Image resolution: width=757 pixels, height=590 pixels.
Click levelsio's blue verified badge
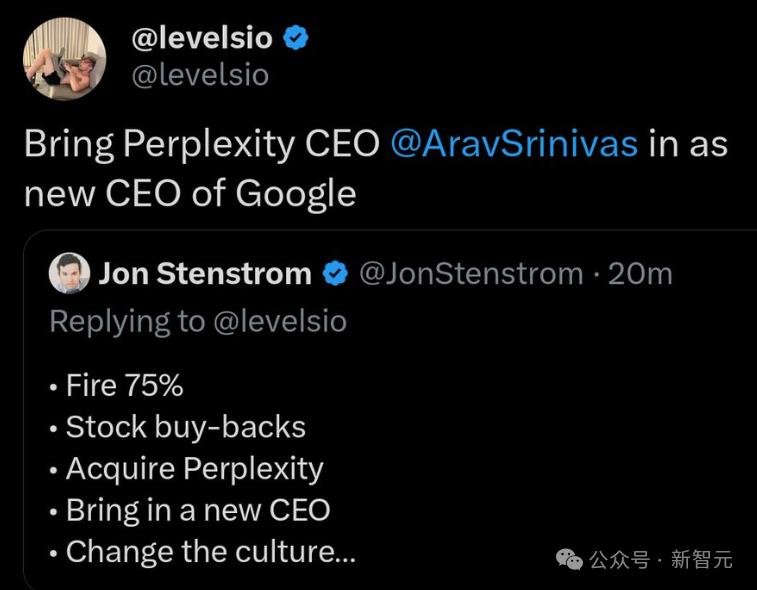point(296,38)
